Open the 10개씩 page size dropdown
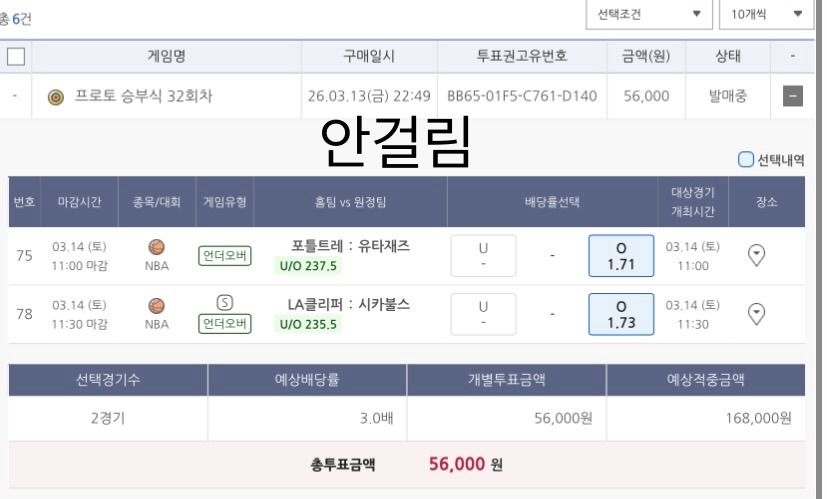827x499 pixels. click(765, 15)
